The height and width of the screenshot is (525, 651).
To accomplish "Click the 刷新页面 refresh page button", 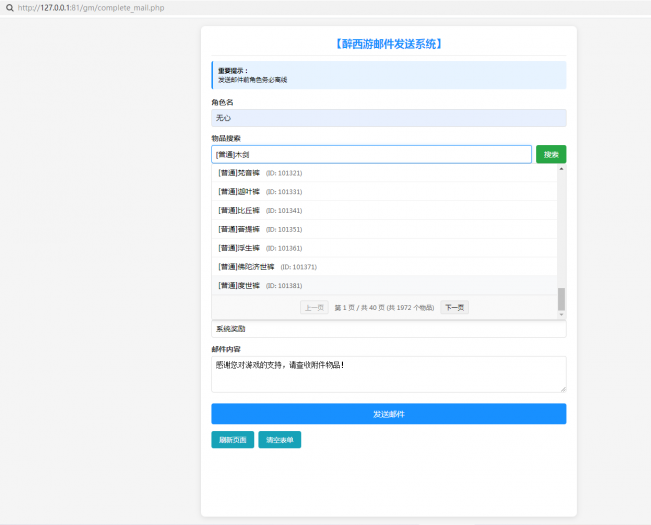I will tap(232, 440).
